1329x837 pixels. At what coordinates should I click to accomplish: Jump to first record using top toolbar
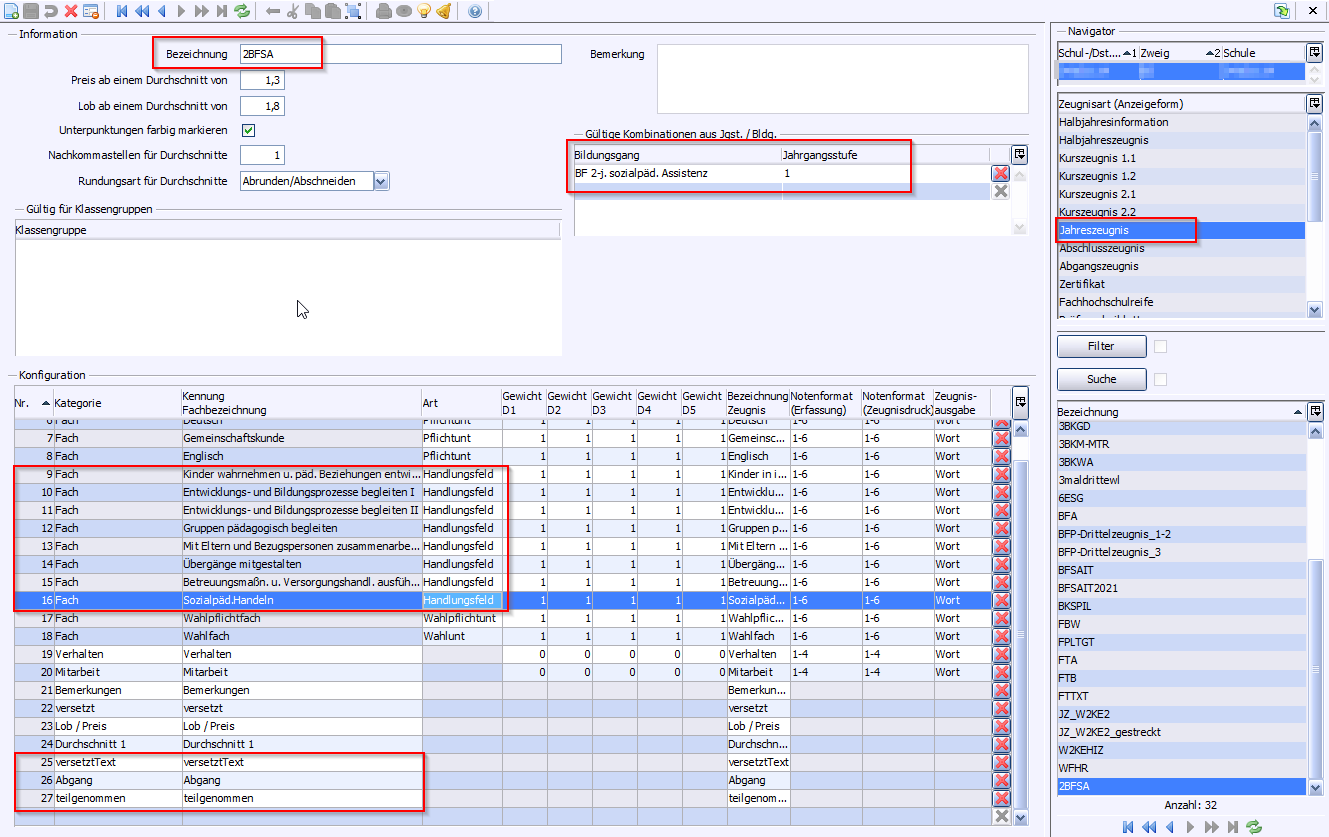[x=122, y=11]
